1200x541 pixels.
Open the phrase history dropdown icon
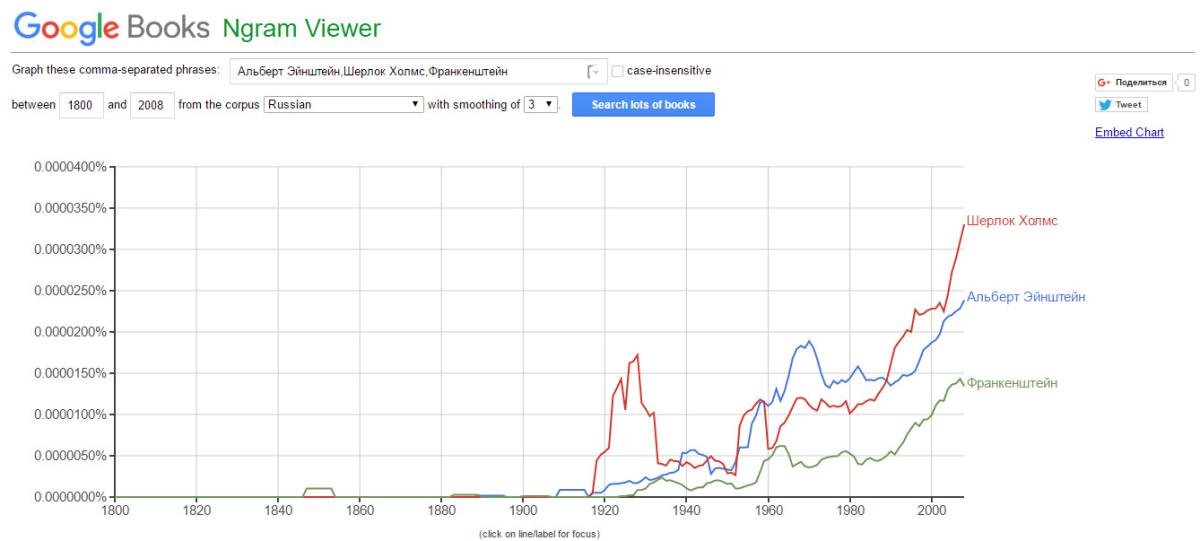[x=594, y=71]
